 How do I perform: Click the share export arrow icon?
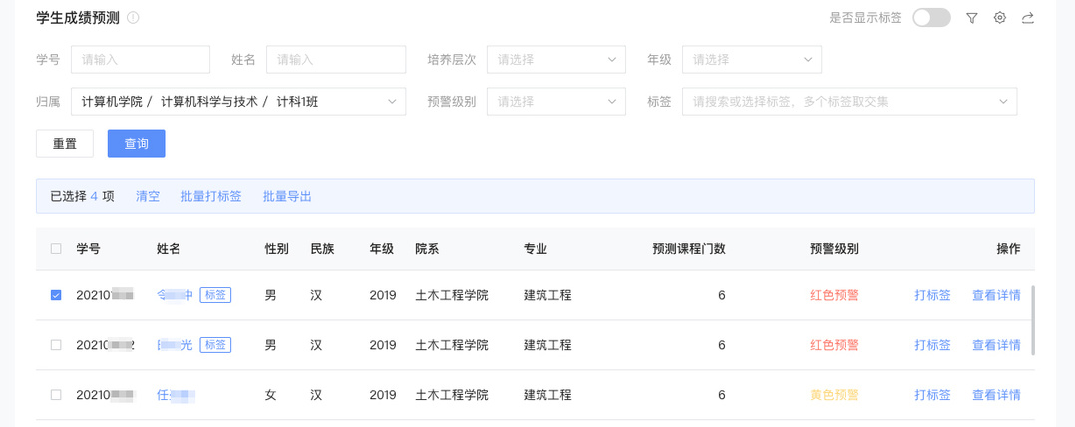coord(1027,18)
